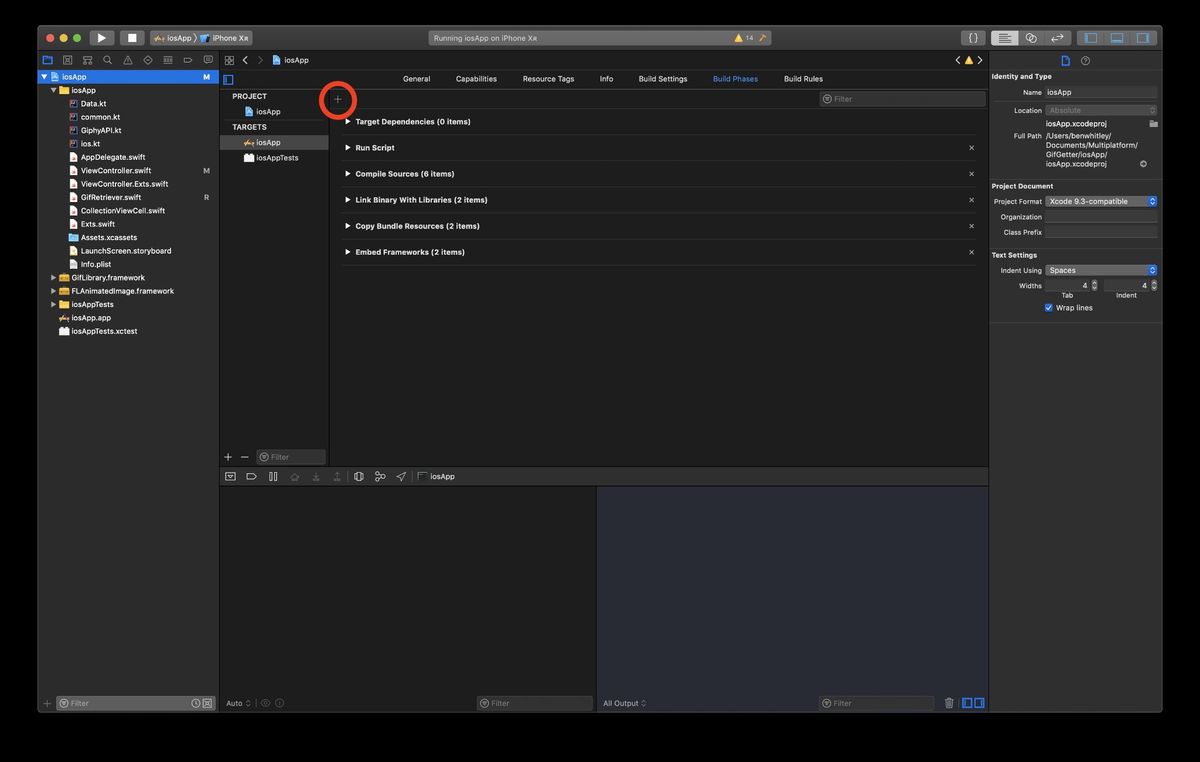Add a target with plus button

228,457
